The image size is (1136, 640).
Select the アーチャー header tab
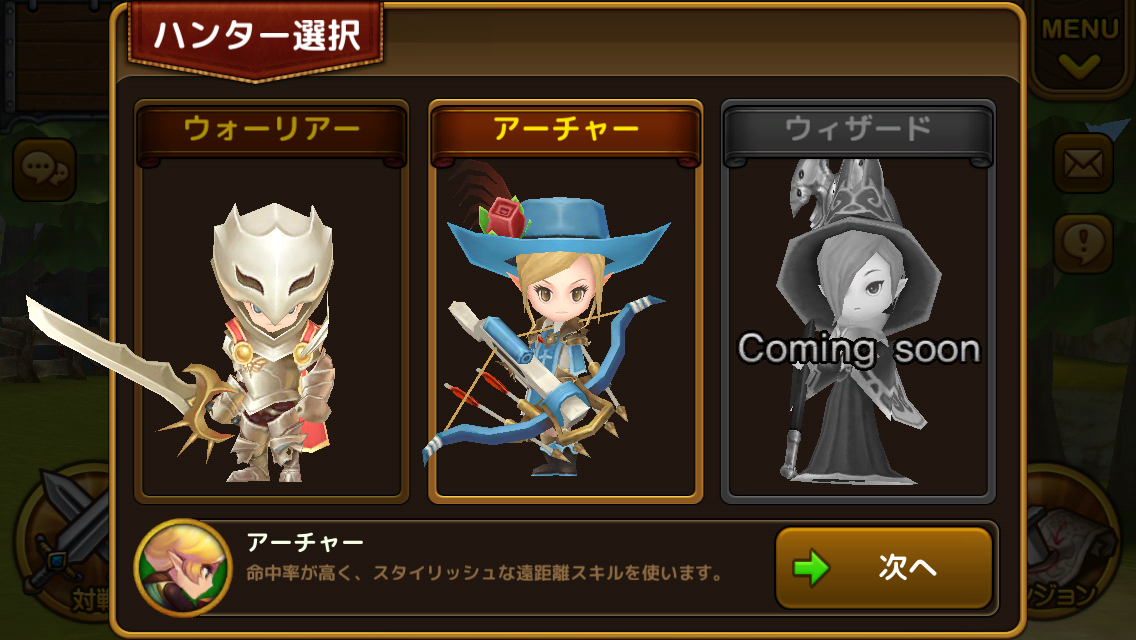click(566, 131)
